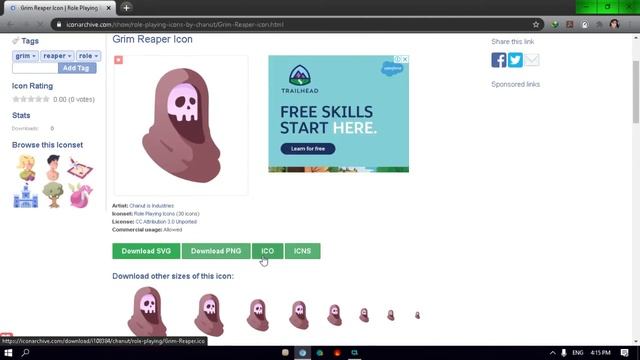The image size is (640, 360).
Task: Switch to the Grim Reaper Icon tab
Action: coord(59,8)
